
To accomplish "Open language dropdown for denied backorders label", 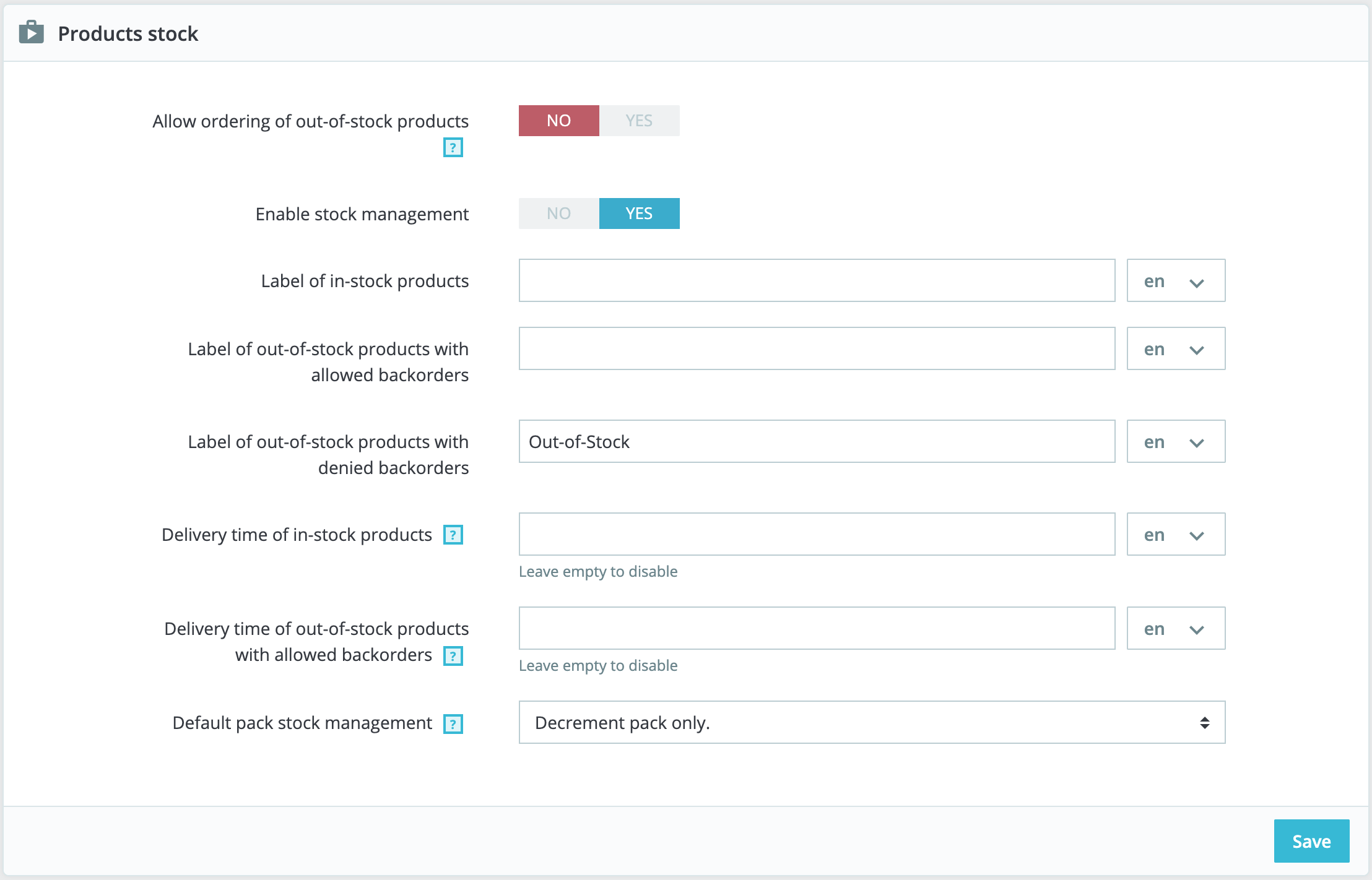I will tap(1176, 441).
